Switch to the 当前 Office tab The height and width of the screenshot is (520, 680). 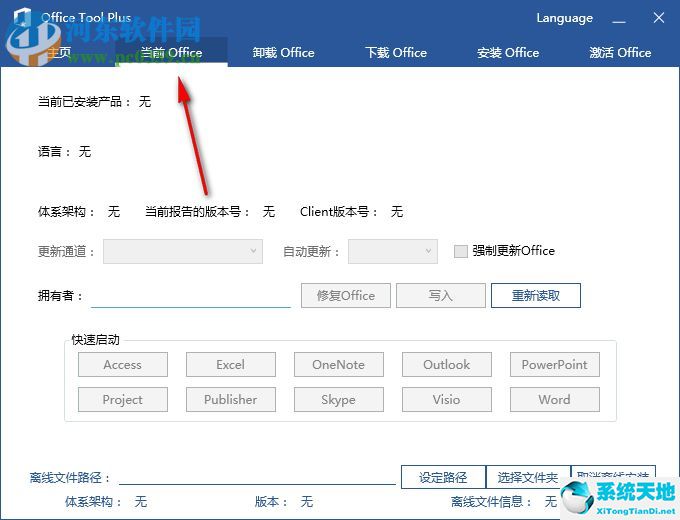point(171,52)
